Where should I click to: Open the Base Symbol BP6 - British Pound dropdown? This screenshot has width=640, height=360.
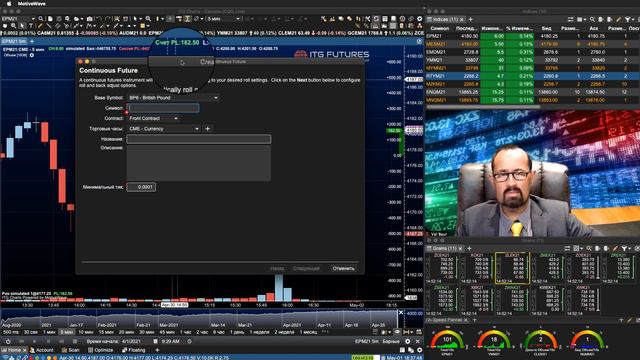tap(173, 98)
